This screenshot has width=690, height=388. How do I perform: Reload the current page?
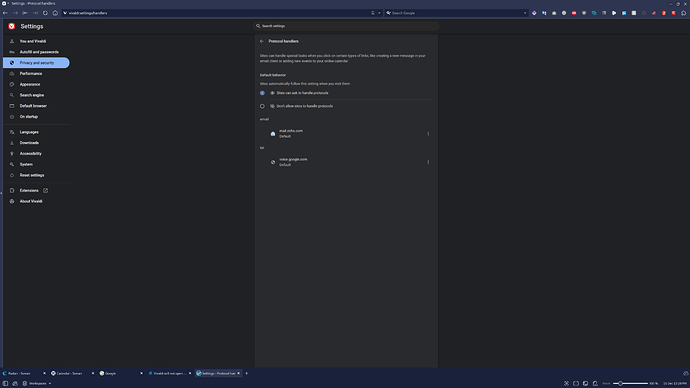coord(45,13)
